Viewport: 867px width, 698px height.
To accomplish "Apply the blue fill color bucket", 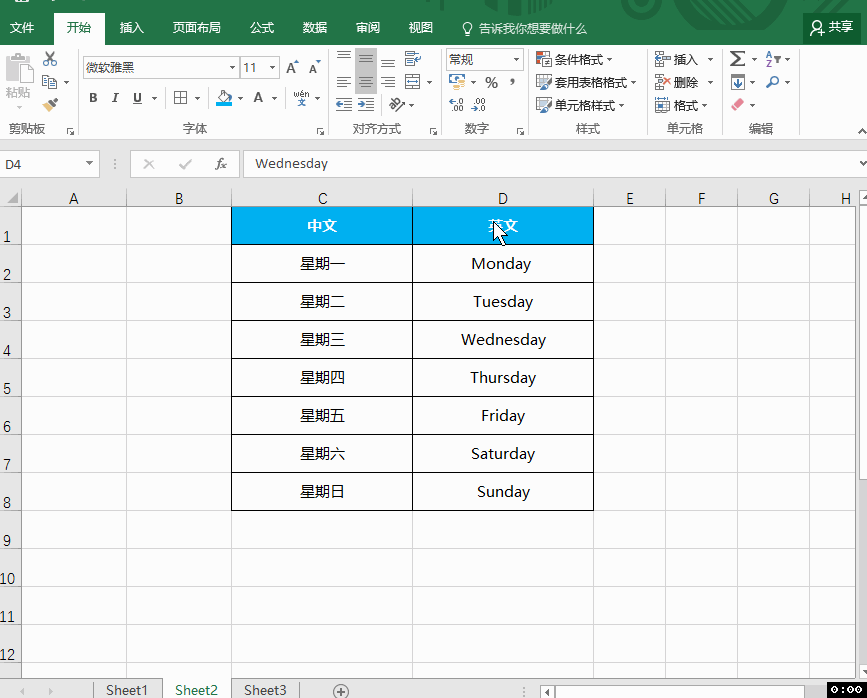I will point(224,98).
